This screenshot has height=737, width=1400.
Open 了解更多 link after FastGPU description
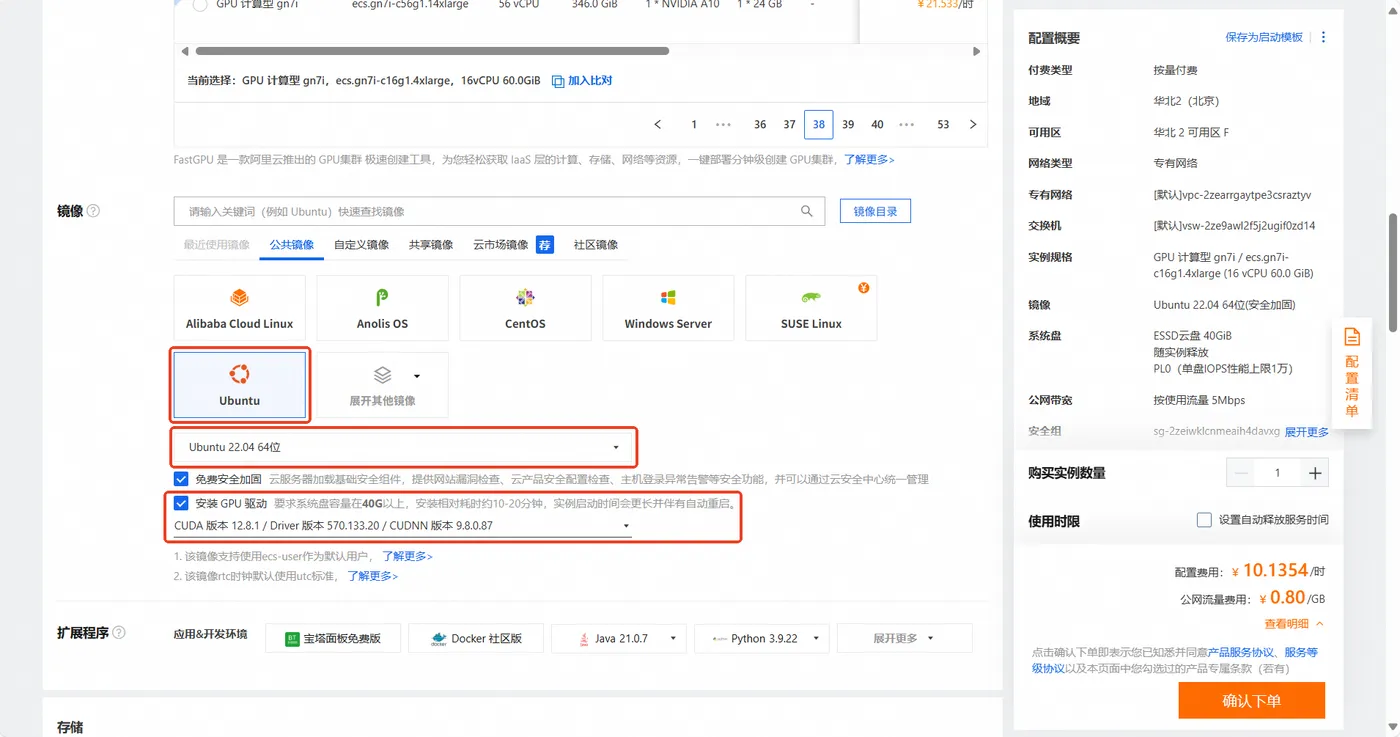[x=869, y=159]
